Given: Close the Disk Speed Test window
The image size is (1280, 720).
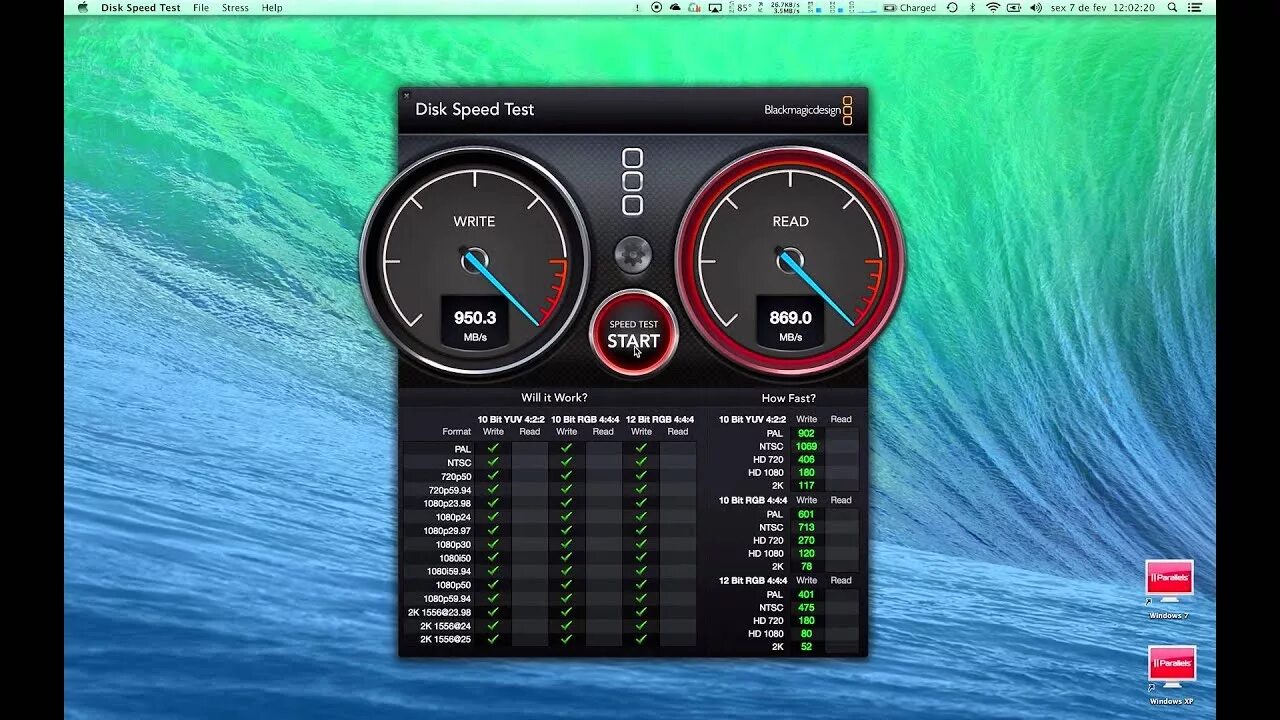Looking at the screenshot, I should [406, 96].
